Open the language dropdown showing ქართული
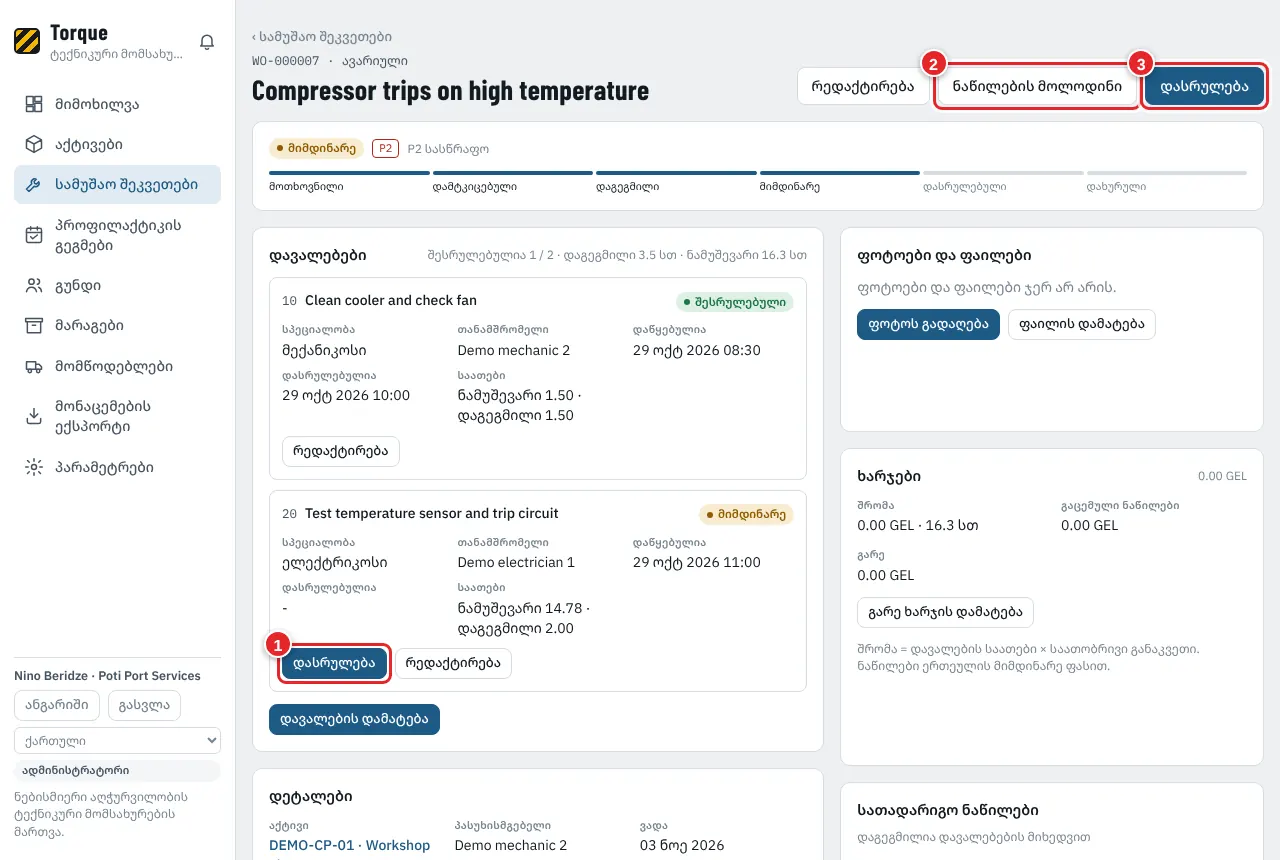Screen dimensions: 1280x860 pos(117,741)
